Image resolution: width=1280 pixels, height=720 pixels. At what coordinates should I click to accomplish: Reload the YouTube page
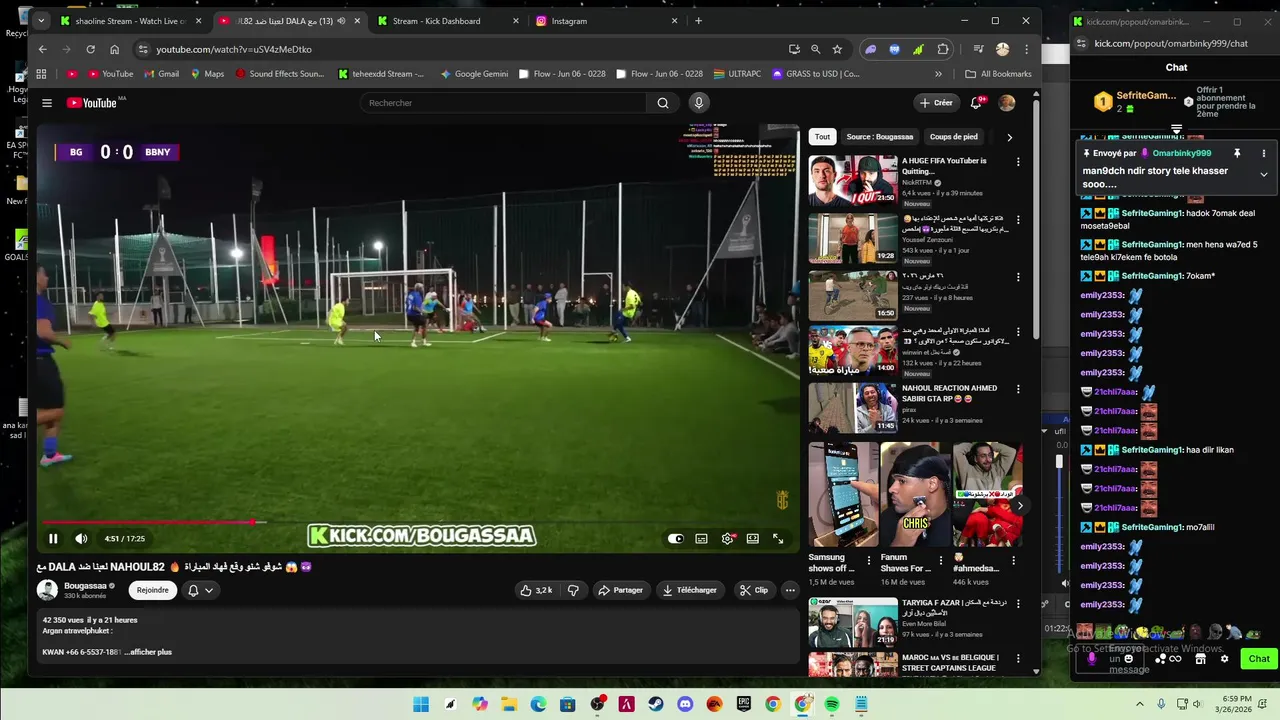coord(91,49)
